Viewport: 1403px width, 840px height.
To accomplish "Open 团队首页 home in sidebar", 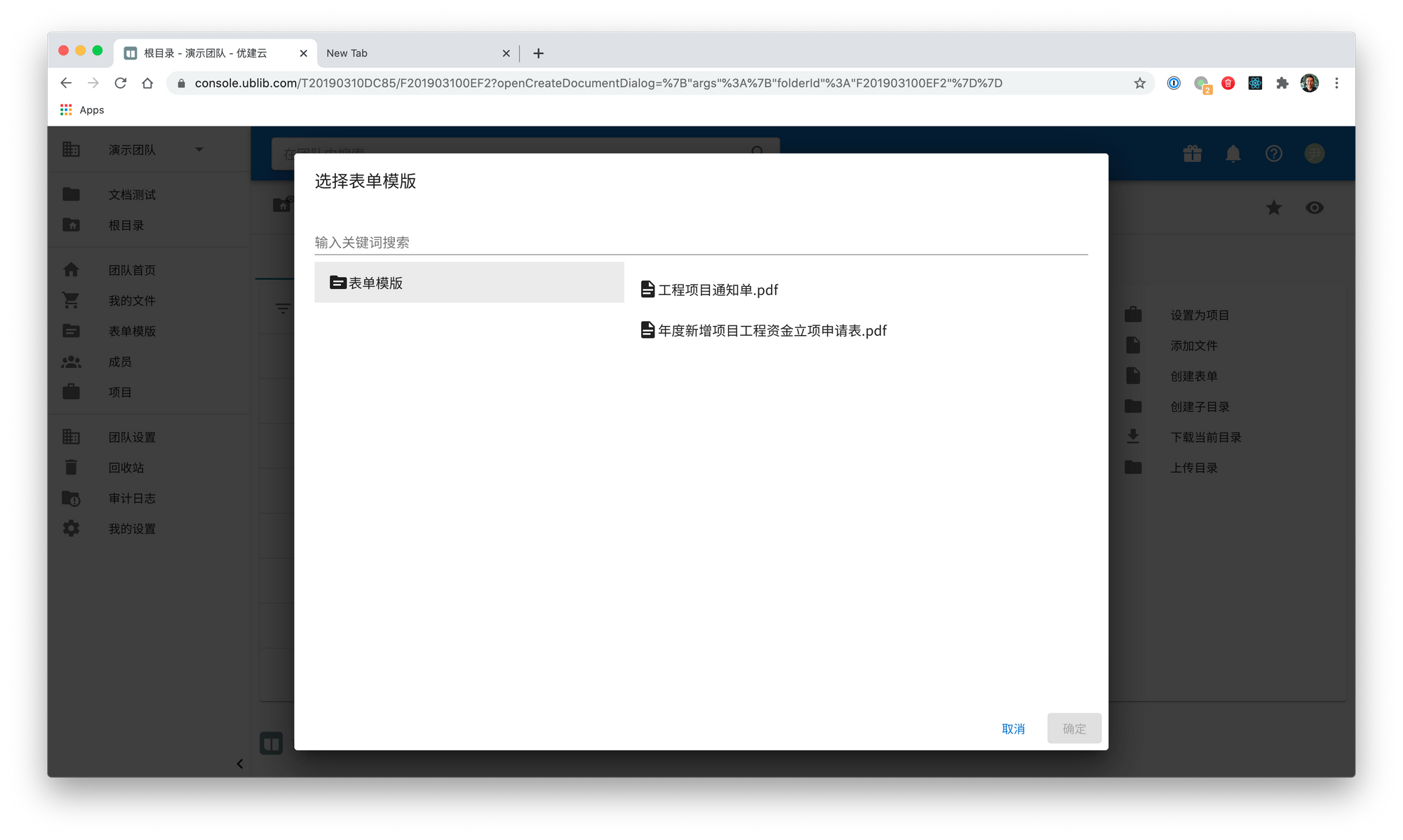I will point(132,270).
